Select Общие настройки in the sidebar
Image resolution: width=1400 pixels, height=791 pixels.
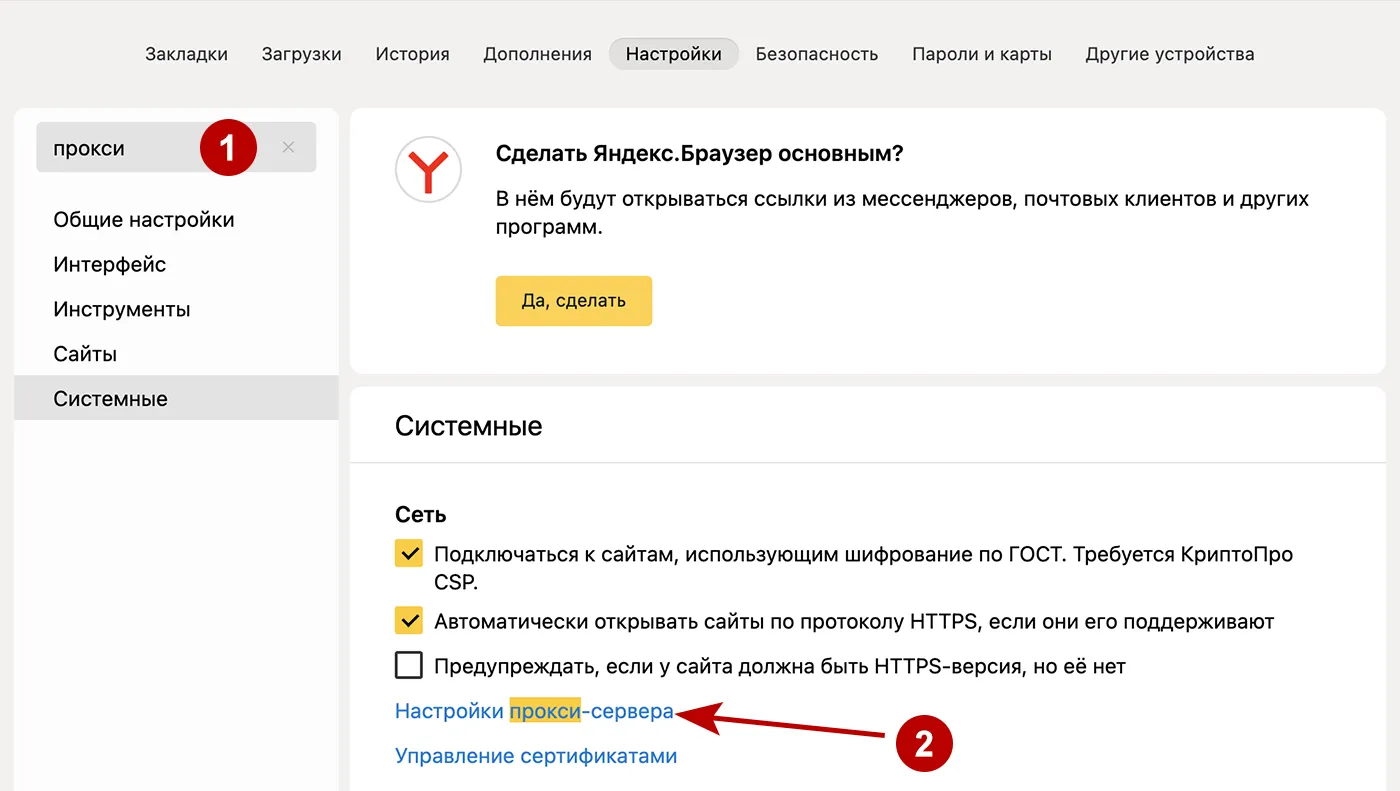(143, 219)
